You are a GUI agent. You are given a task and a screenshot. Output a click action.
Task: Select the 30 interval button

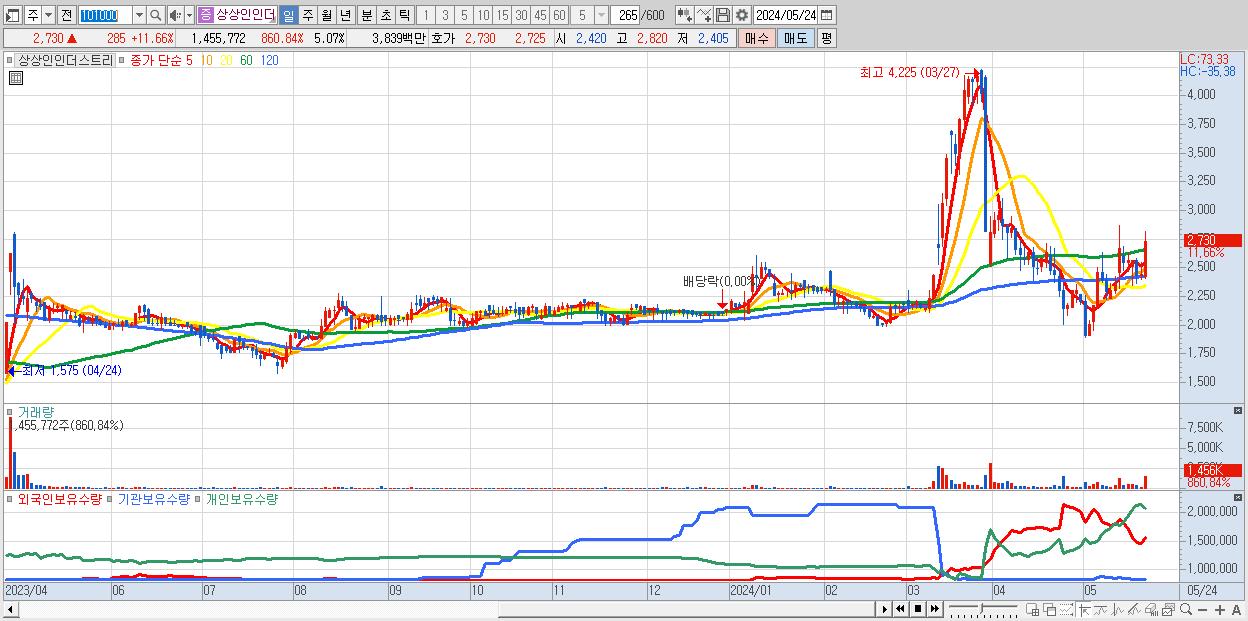(x=521, y=15)
